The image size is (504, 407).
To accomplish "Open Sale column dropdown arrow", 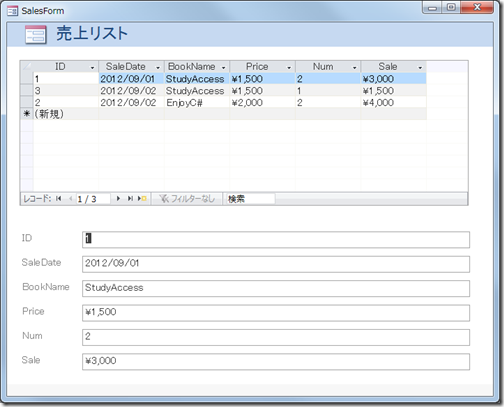I will pyautogui.click(x=420, y=68).
